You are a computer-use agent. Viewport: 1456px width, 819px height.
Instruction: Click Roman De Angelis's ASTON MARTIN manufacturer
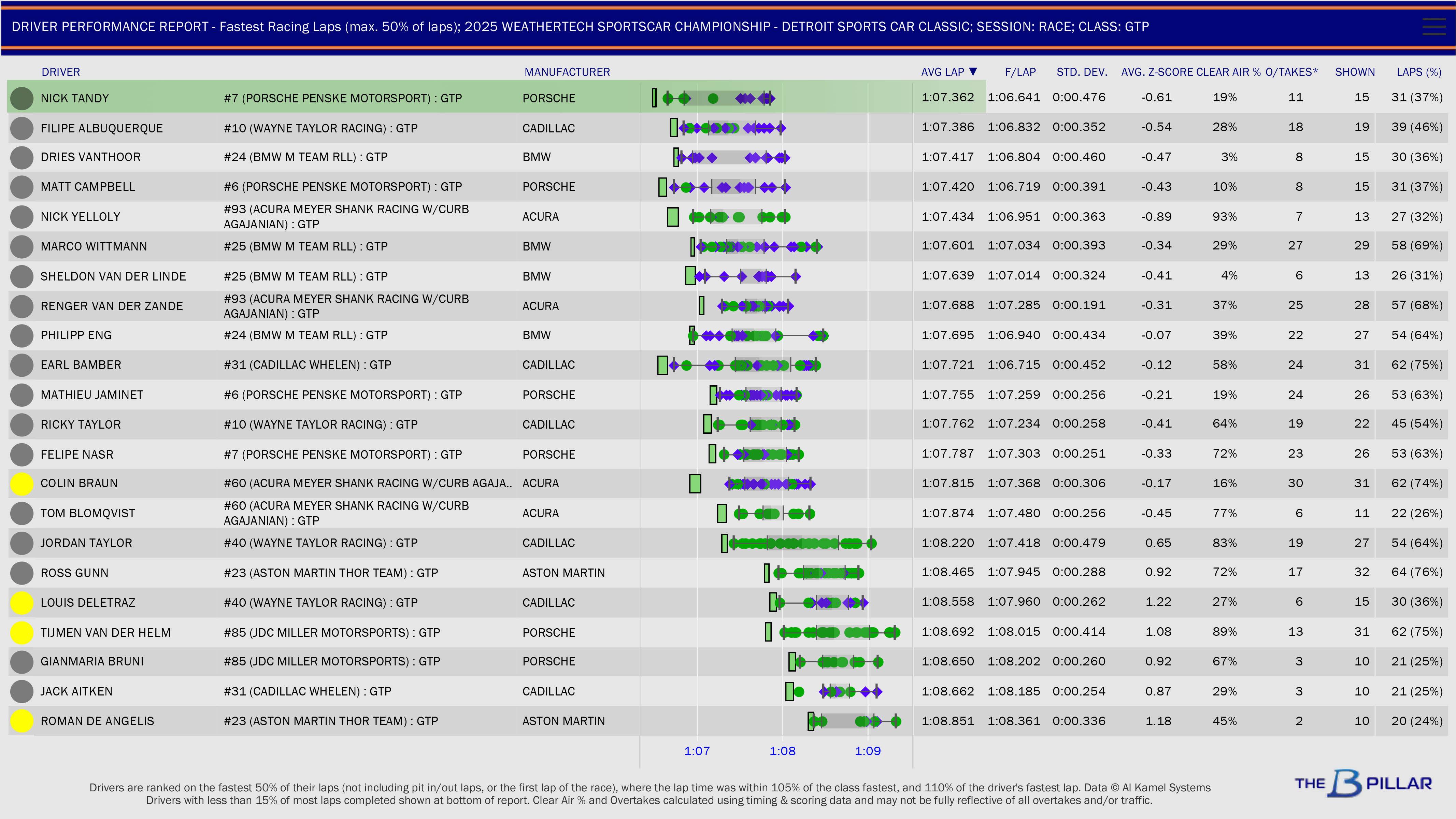click(563, 721)
